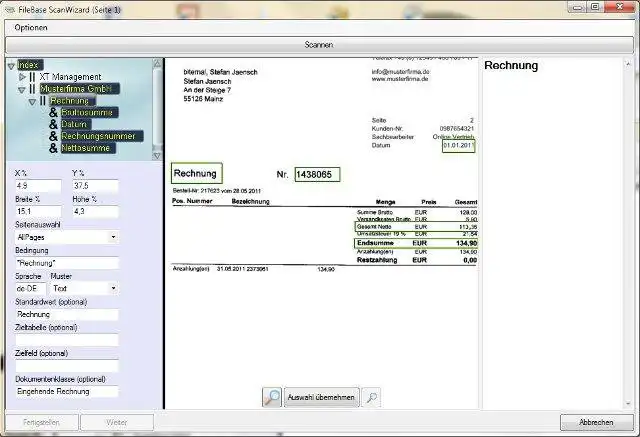Click the www.musterfirma.de text in document

pos(400,79)
